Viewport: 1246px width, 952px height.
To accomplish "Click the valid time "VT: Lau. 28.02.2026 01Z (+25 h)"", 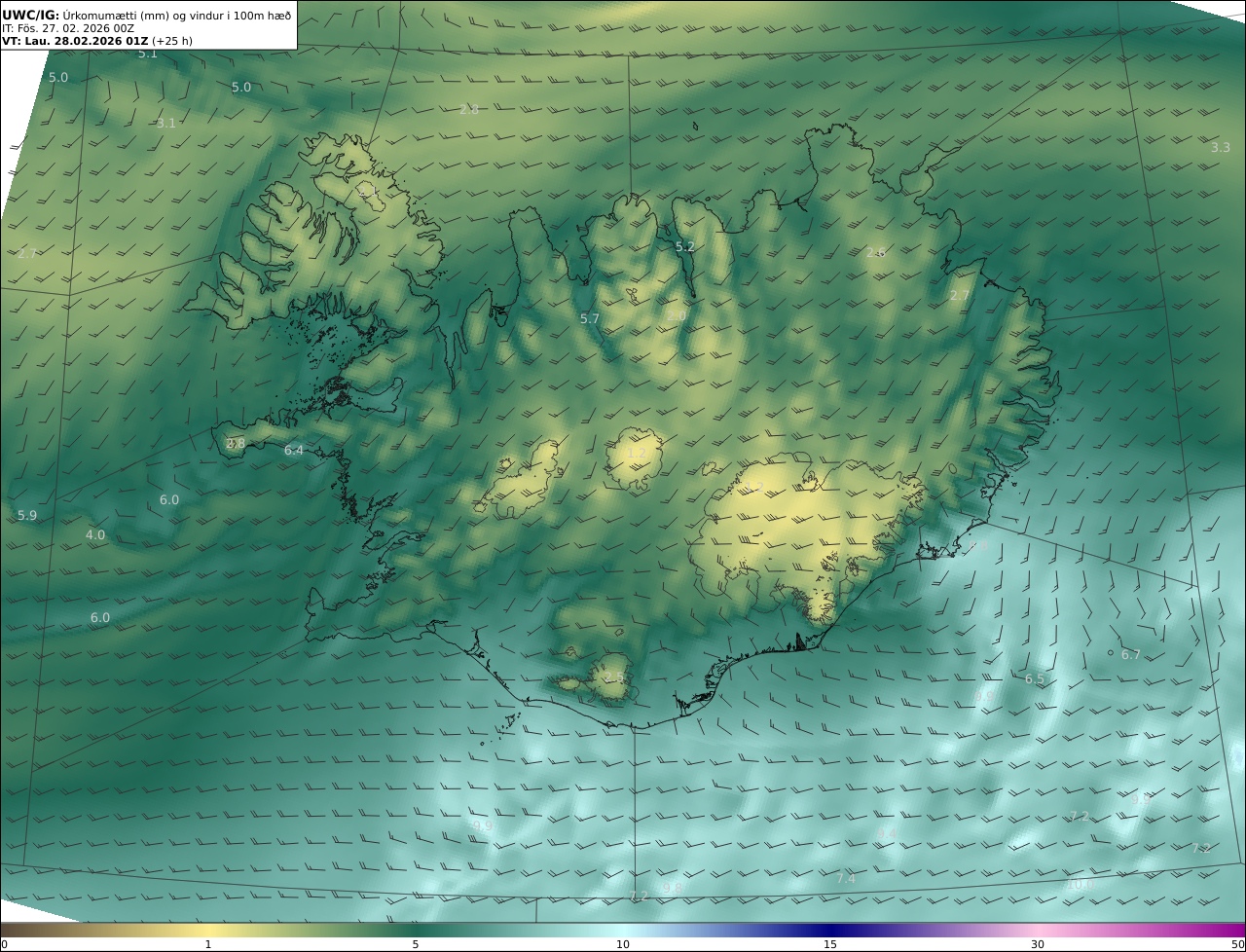I will coord(97,42).
